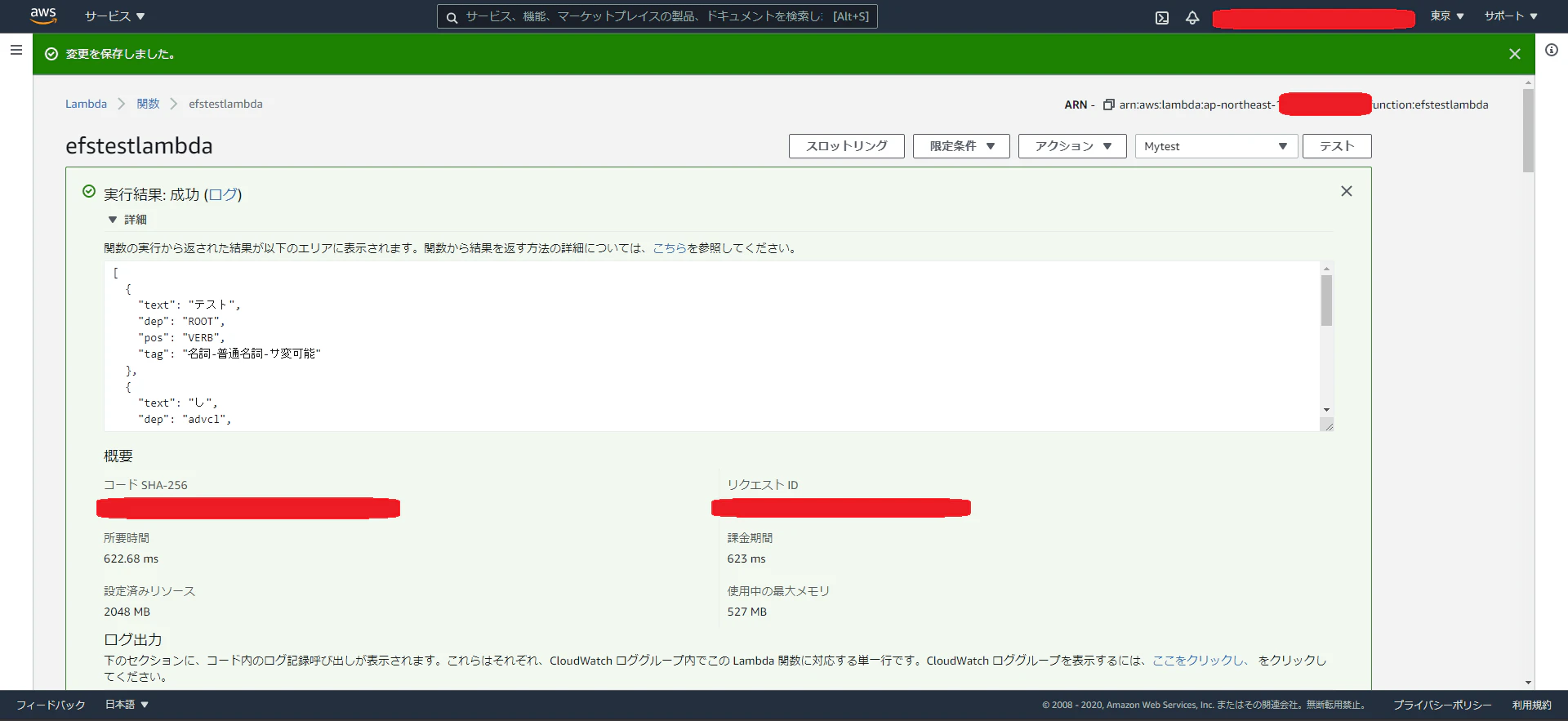Image resolution: width=1568 pixels, height=721 pixels.
Task: Open the こちら documentation link
Action: 670,248
